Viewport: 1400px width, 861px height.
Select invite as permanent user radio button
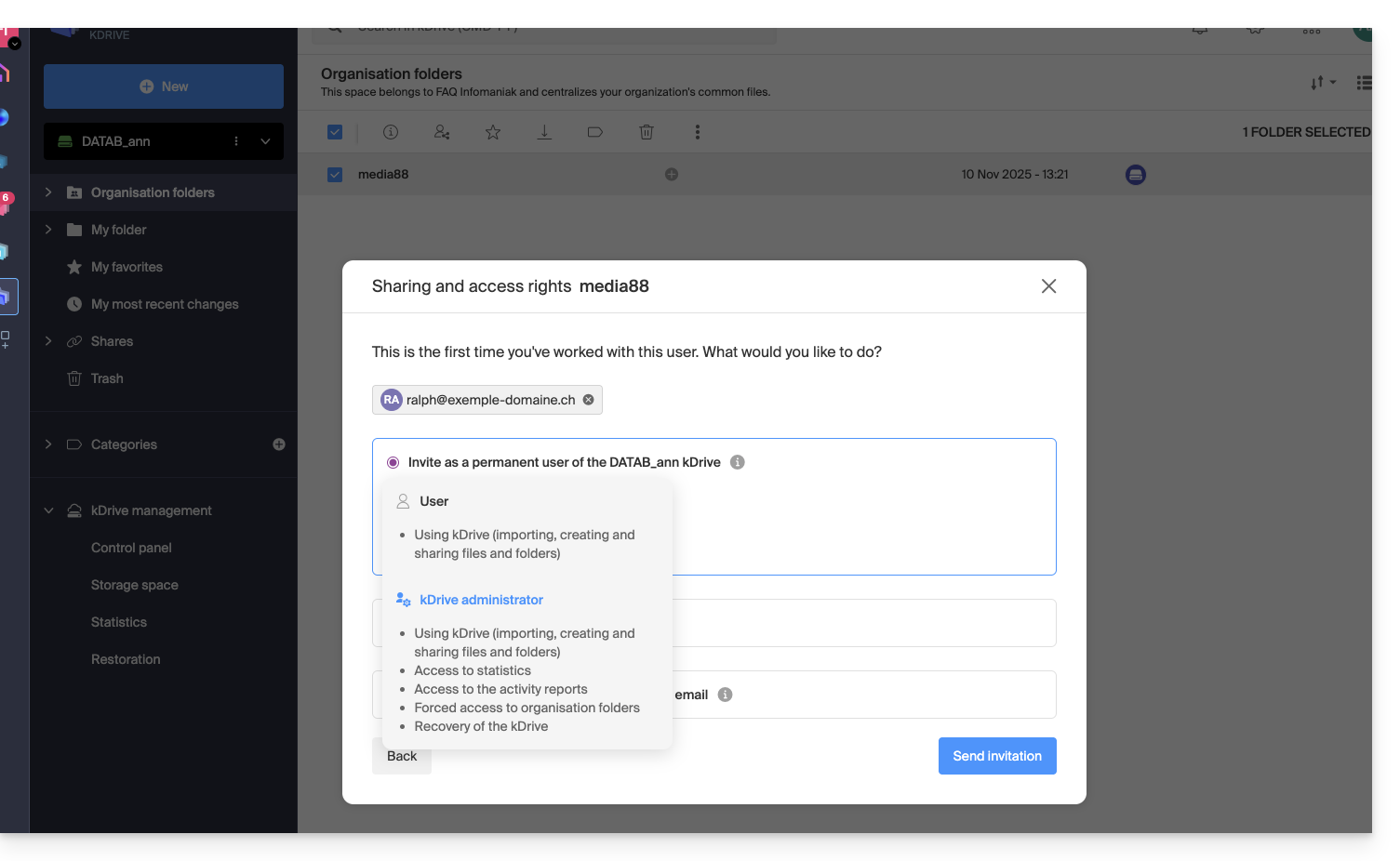pos(393,462)
